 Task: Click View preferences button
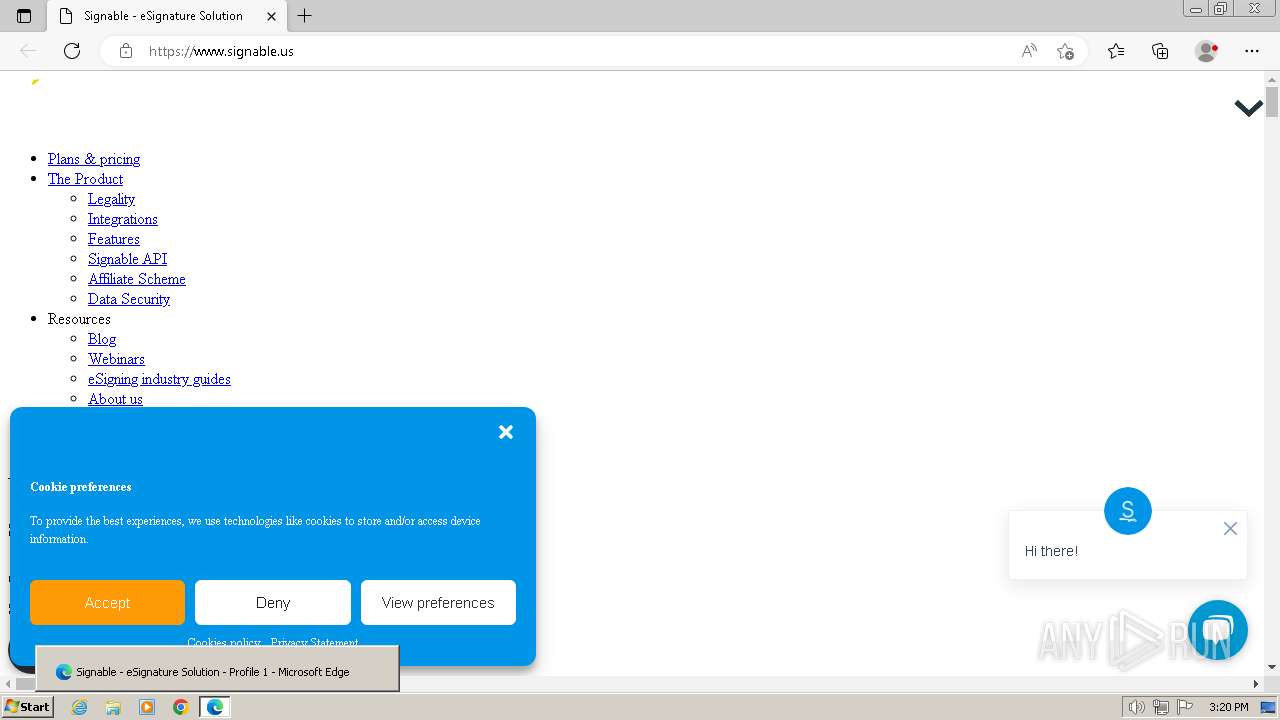pos(438,603)
